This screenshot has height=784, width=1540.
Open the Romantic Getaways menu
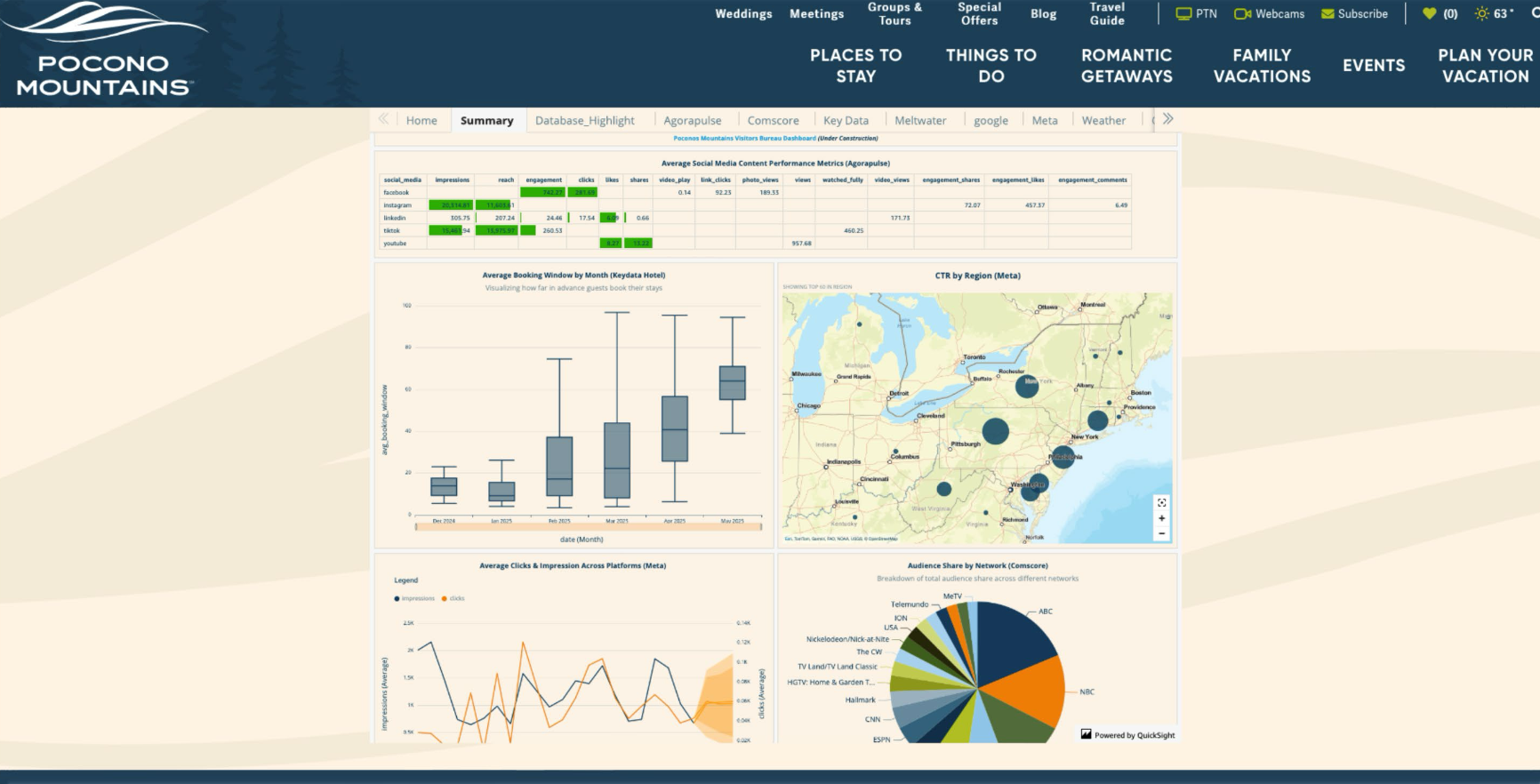click(1127, 66)
